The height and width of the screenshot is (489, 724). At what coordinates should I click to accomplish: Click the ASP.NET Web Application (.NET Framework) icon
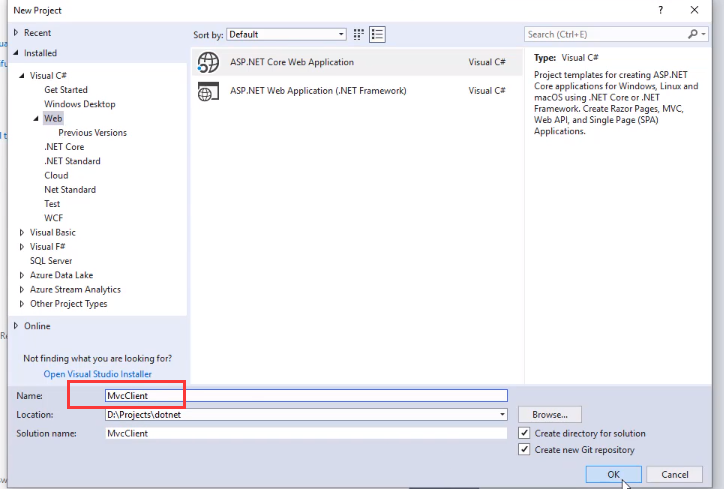point(208,91)
